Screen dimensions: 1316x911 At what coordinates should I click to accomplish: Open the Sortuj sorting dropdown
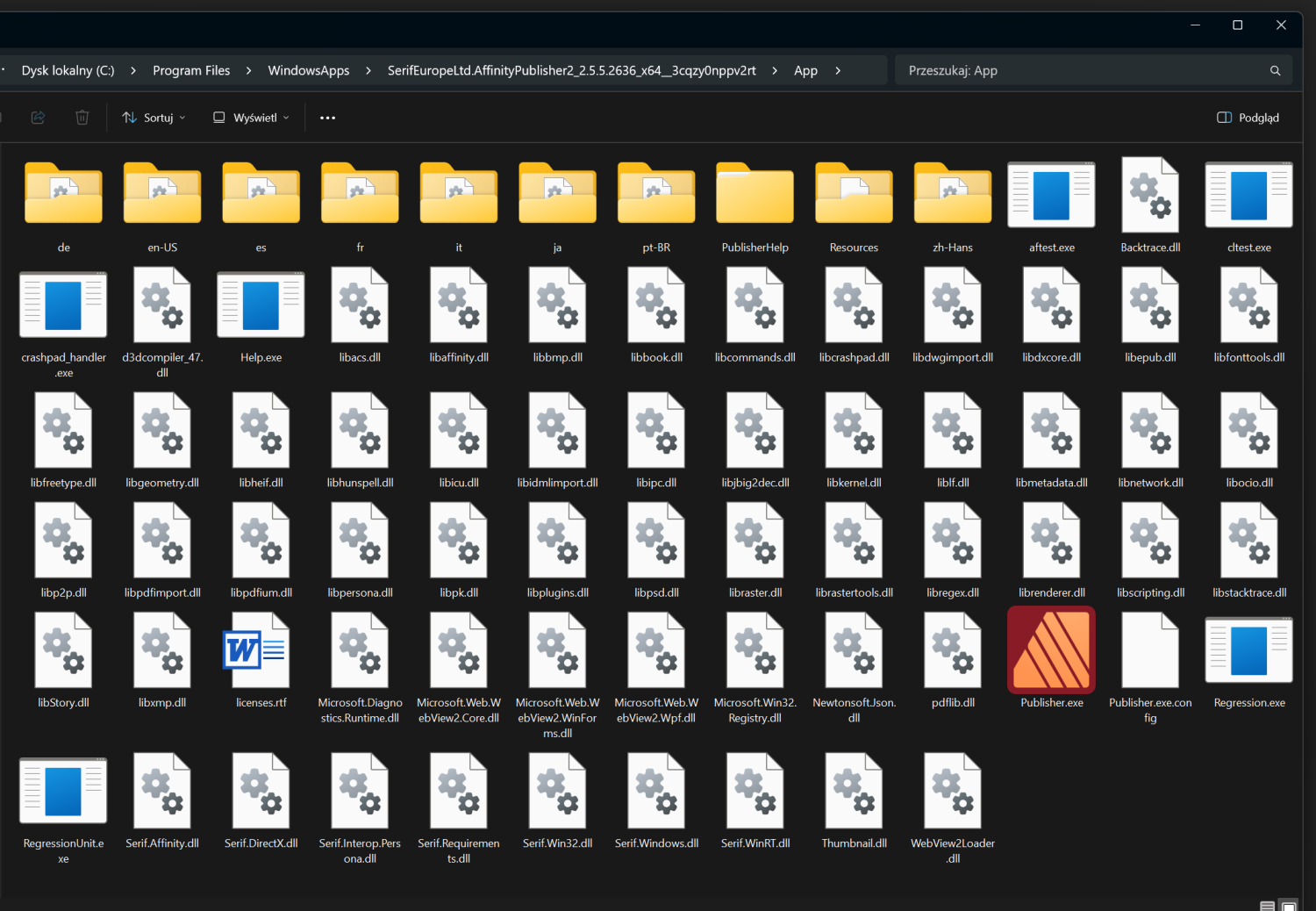[154, 118]
